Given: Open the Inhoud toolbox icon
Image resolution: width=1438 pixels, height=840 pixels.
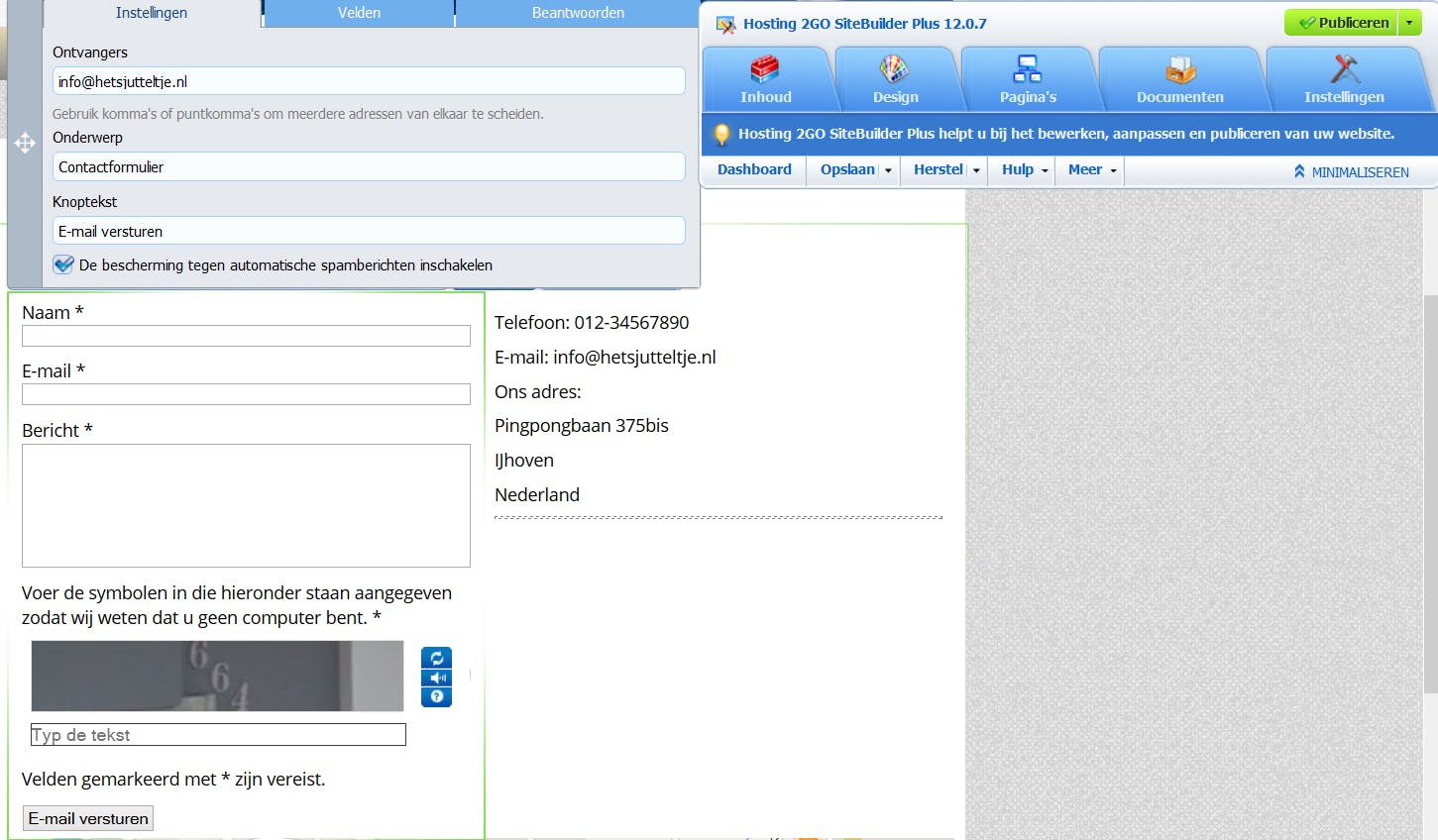Looking at the screenshot, I should (765, 69).
